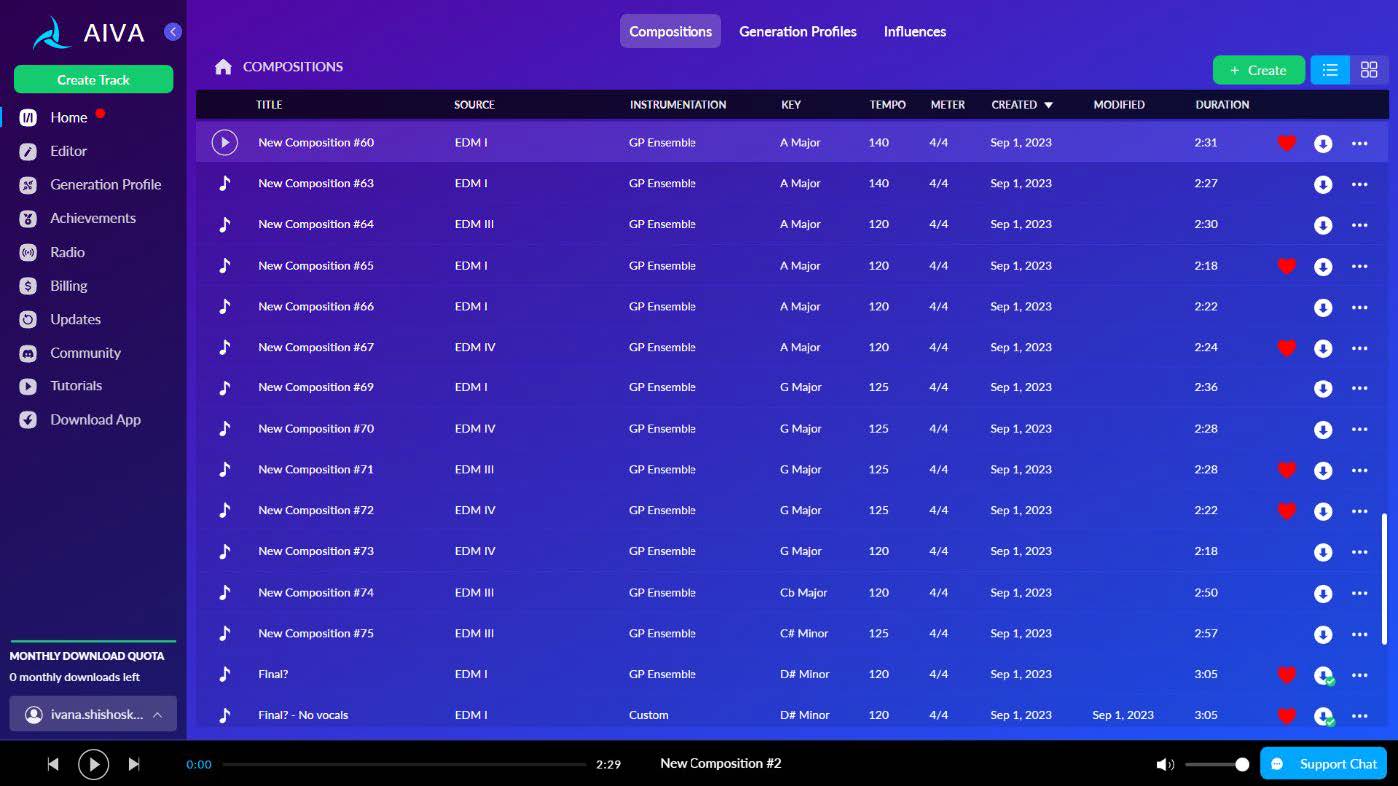Open the Achievements page in sidebar
Image resolution: width=1398 pixels, height=786 pixels.
(x=92, y=218)
